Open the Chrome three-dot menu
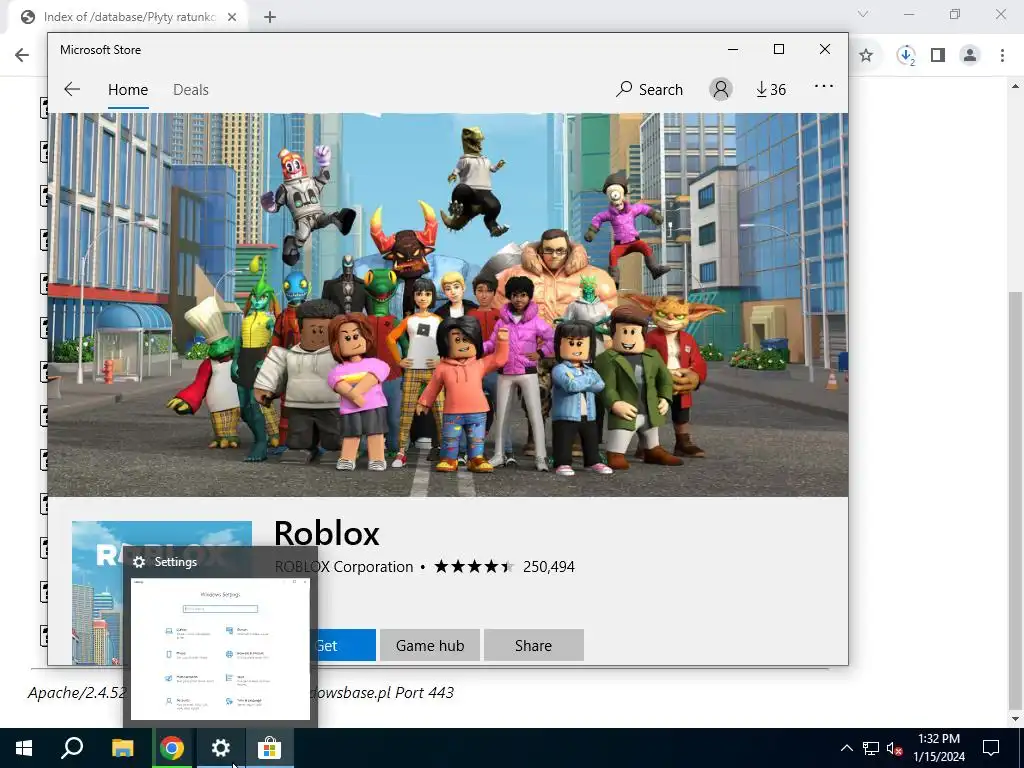This screenshot has width=1024, height=768. [1002, 56]
